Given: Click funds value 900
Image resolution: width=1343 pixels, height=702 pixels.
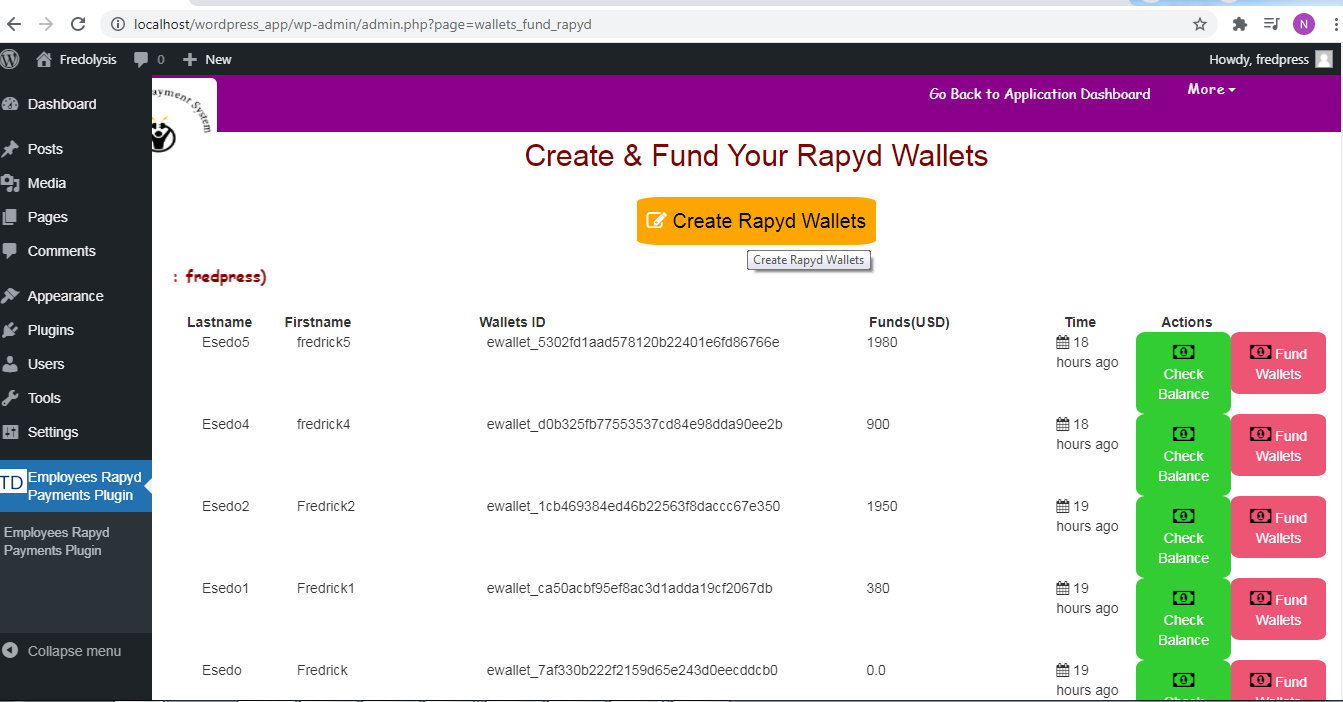Looking at the screenshot, I should [878, 424].
